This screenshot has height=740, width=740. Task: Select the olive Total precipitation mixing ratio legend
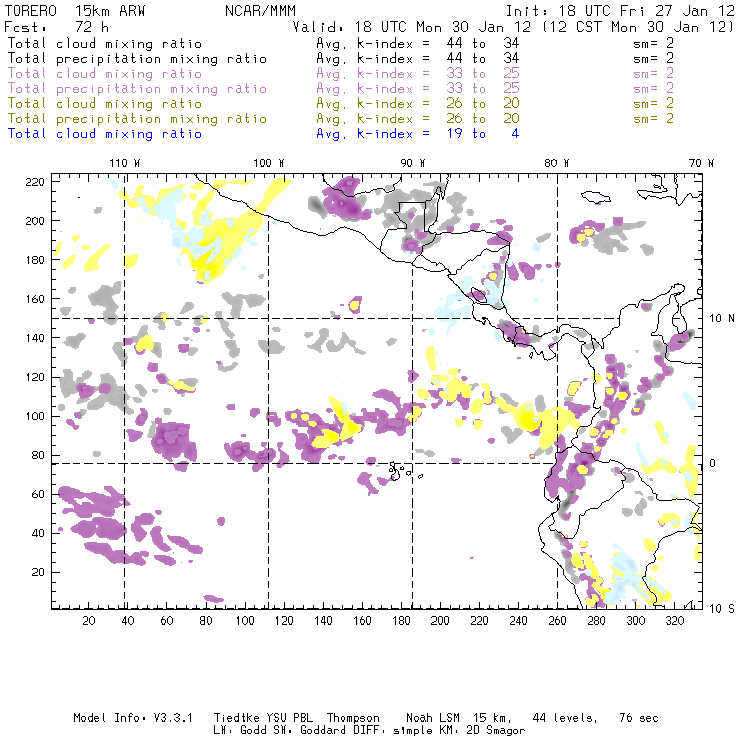pos(137,118)
